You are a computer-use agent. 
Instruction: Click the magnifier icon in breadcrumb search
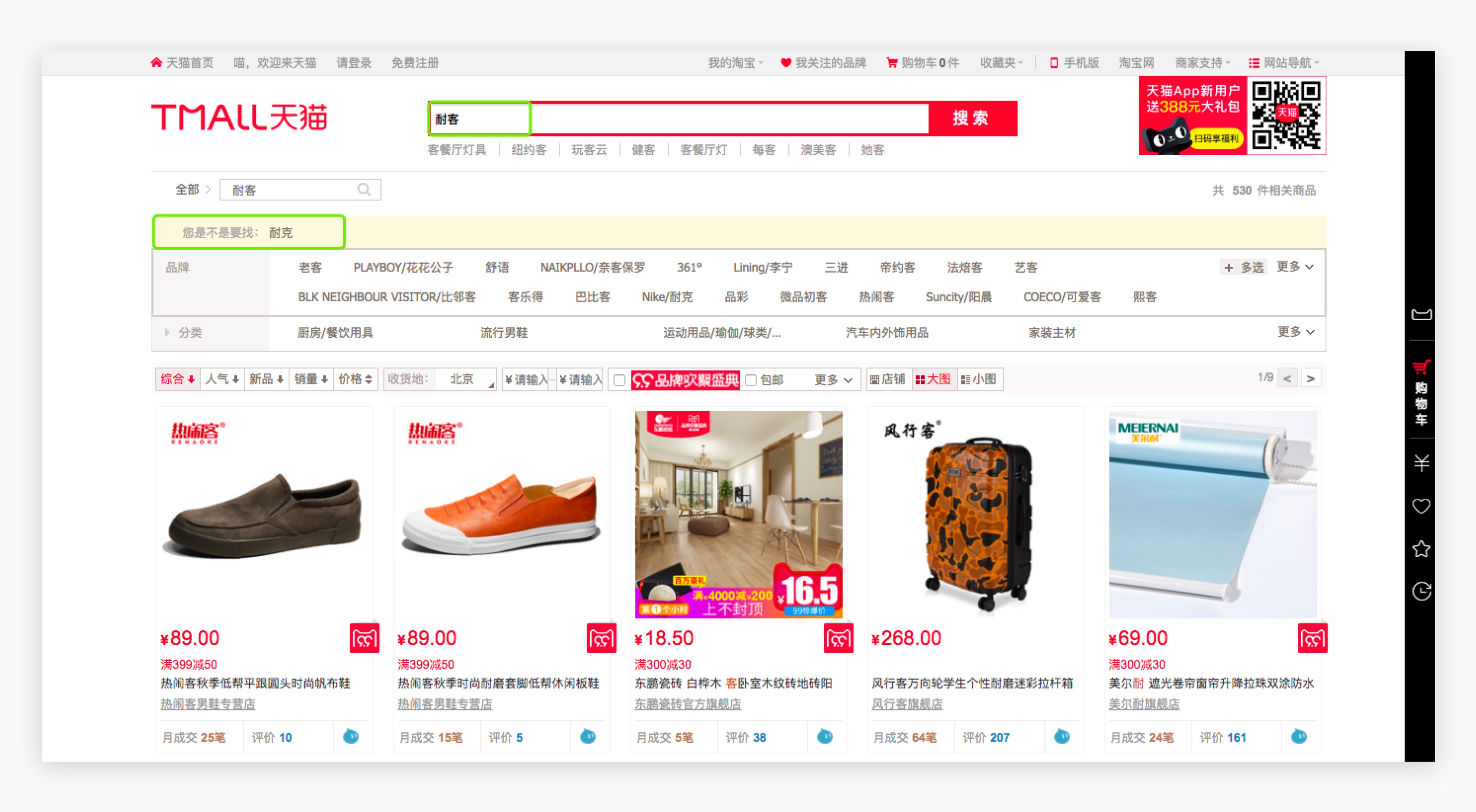[x=363, y=190]
